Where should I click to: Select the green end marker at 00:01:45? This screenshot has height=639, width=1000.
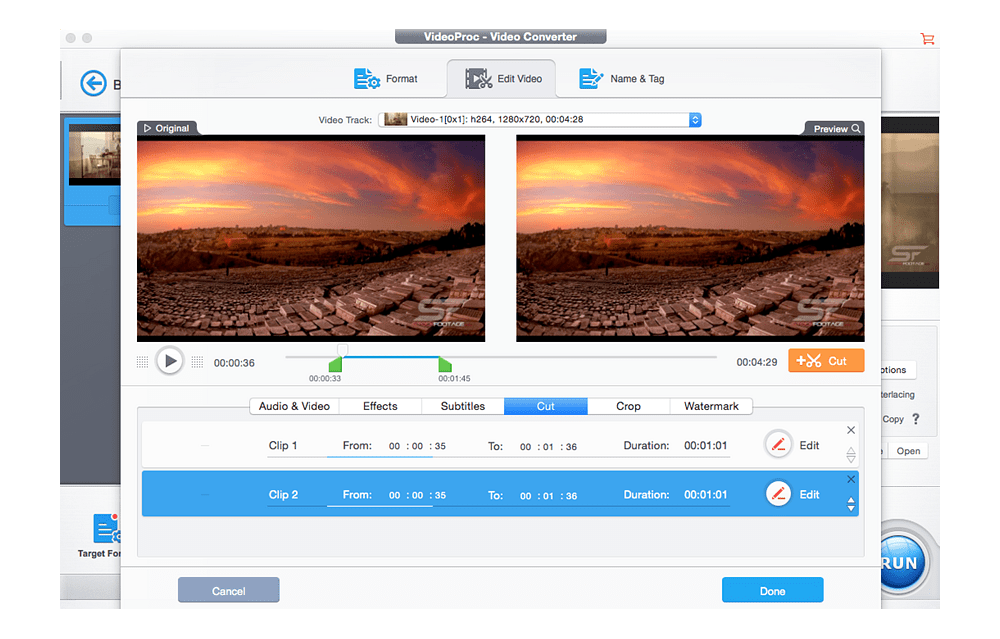click(445, 365)
